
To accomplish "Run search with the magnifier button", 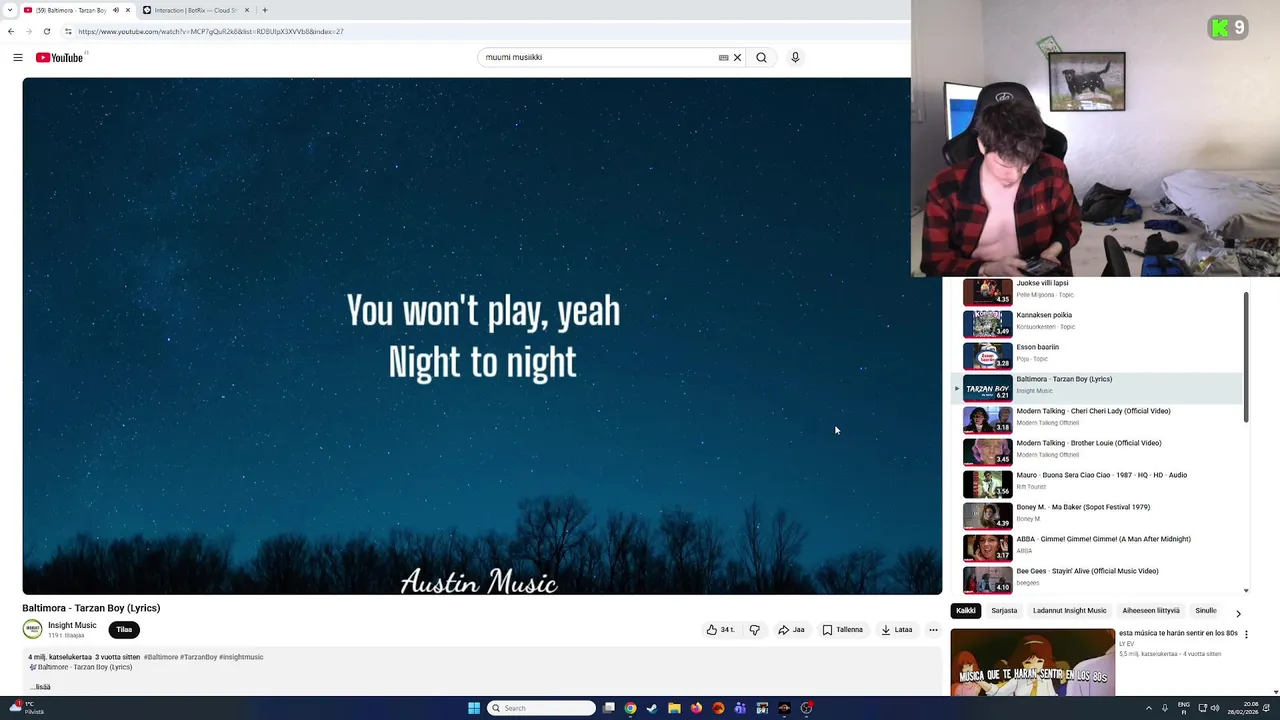I will pyautogui.click(x=762, y=57).
